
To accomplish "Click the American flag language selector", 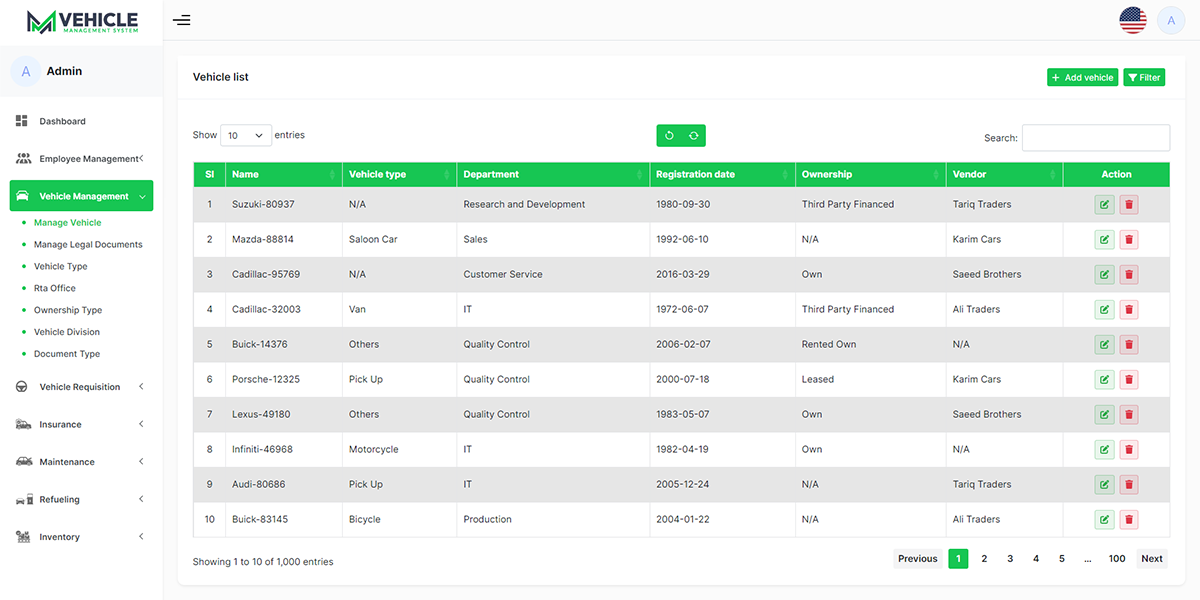I will (x=1132, y=18).
